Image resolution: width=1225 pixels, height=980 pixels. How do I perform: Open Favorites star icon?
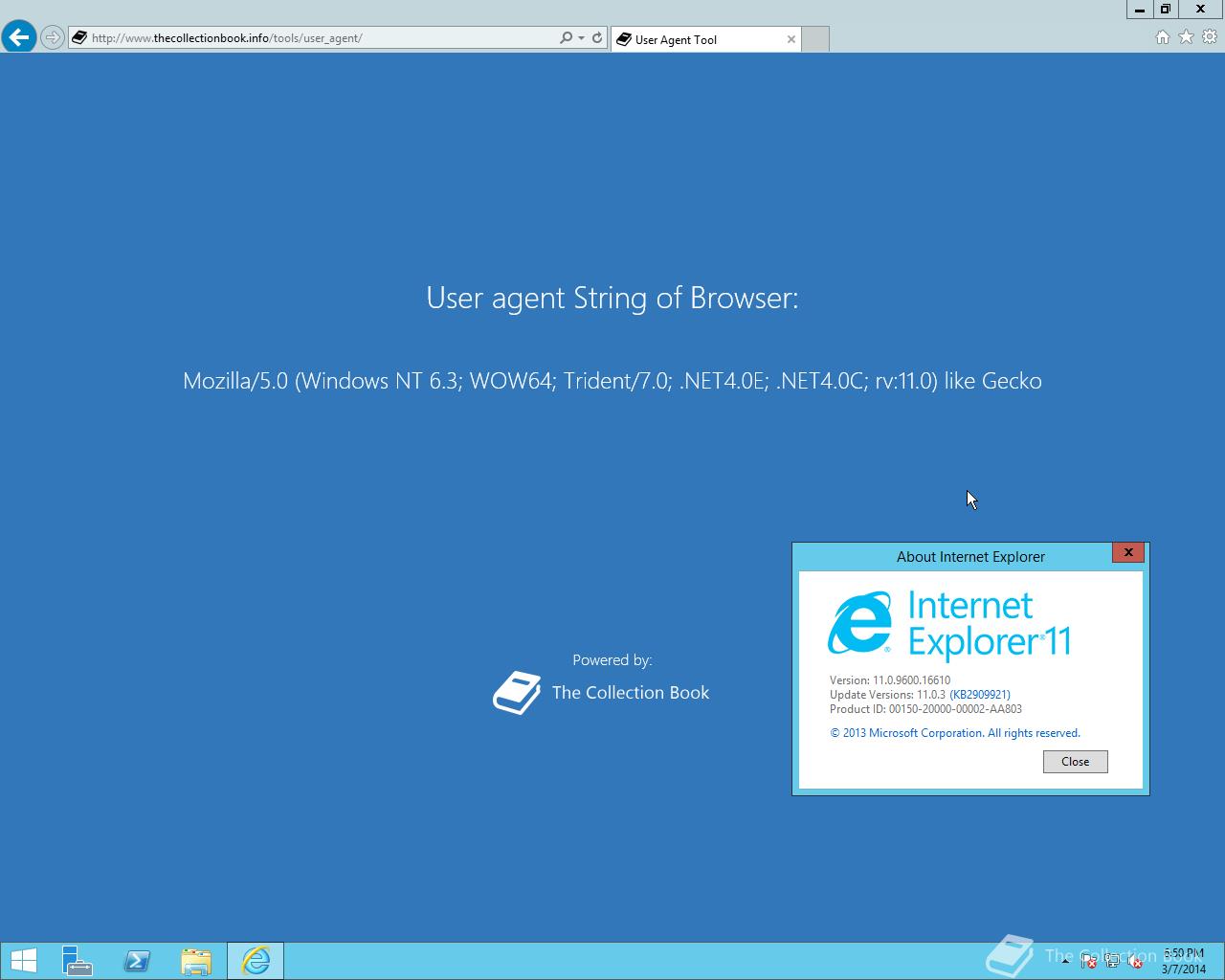pyautogui.click(x=1186, y=37)
